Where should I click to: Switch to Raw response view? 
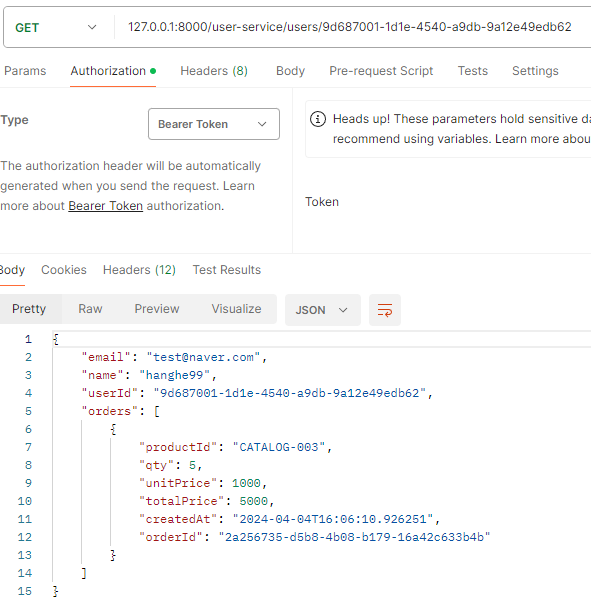coord(90,309)
